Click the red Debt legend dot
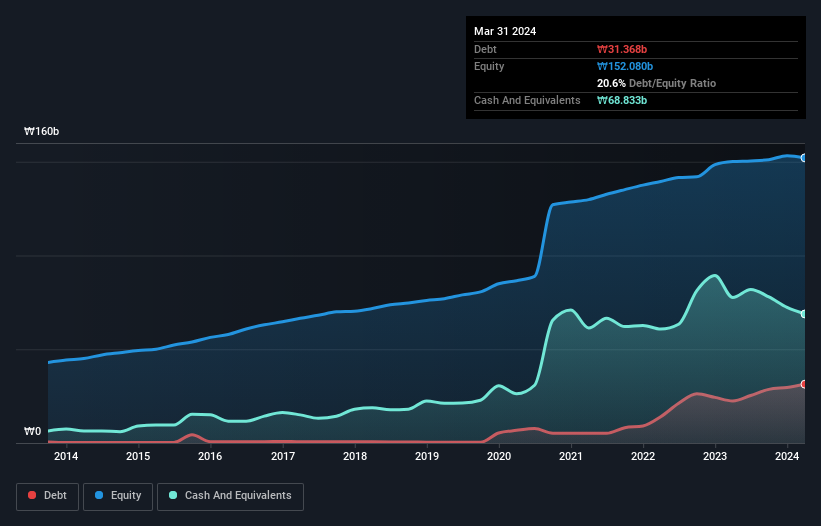821x526 pixels. pyautogui.click(x=32, y=495)
